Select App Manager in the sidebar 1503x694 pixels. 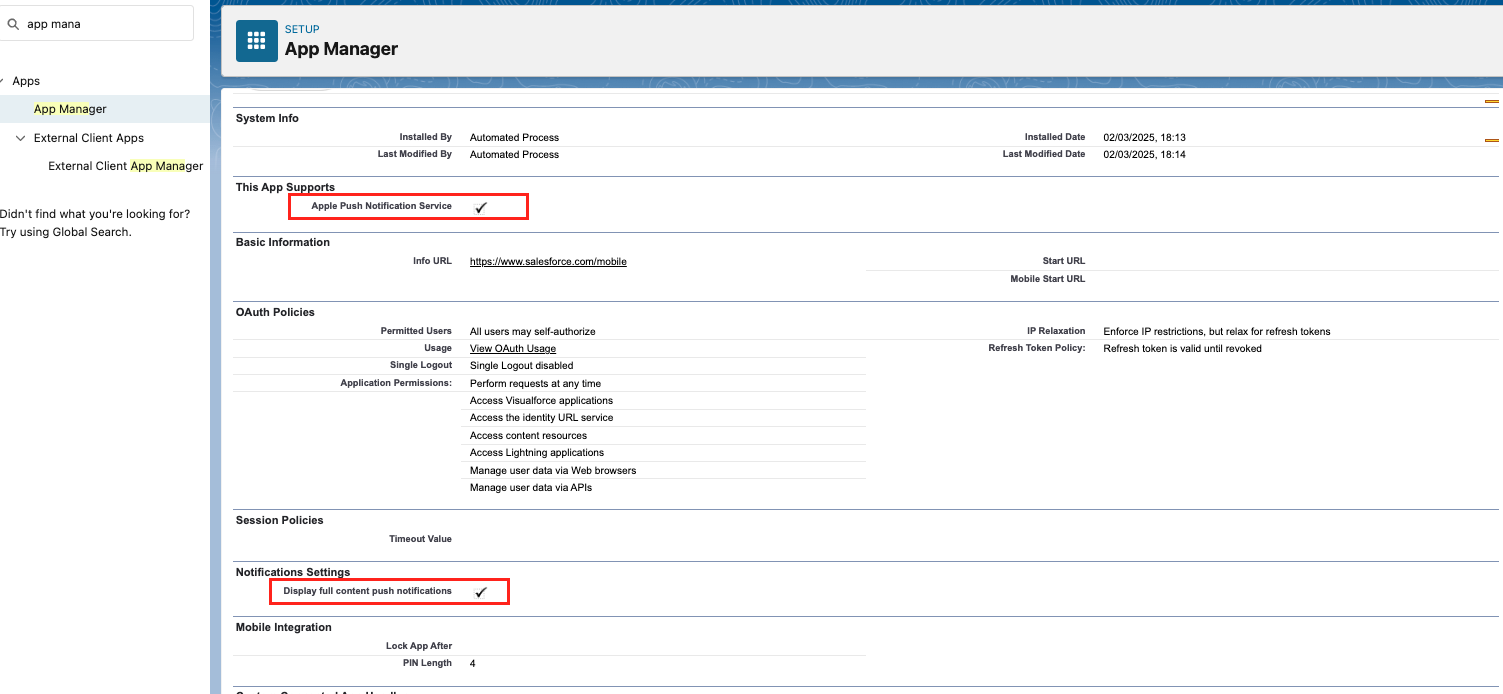tap(70, 109)
